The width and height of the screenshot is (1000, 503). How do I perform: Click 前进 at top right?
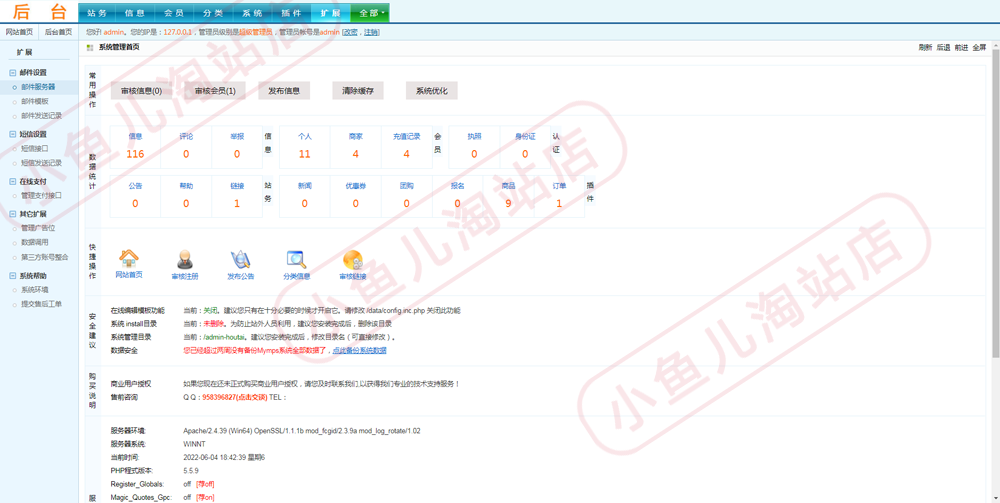coord(961,48)
